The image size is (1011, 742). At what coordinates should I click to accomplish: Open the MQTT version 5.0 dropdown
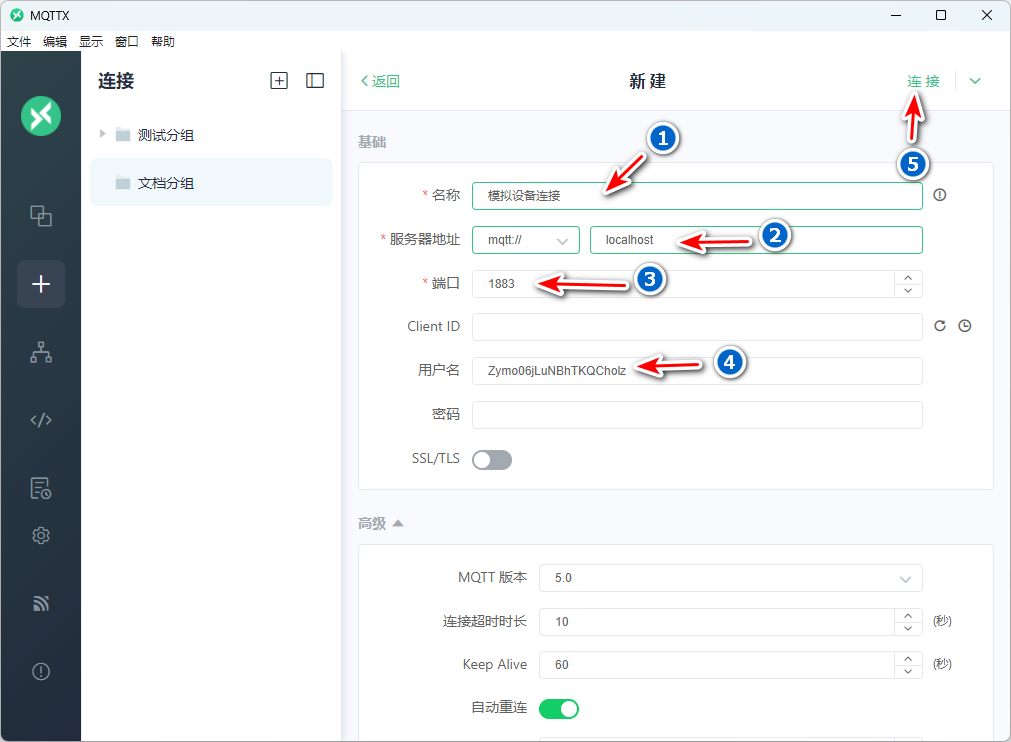click(x=730, y=578)
